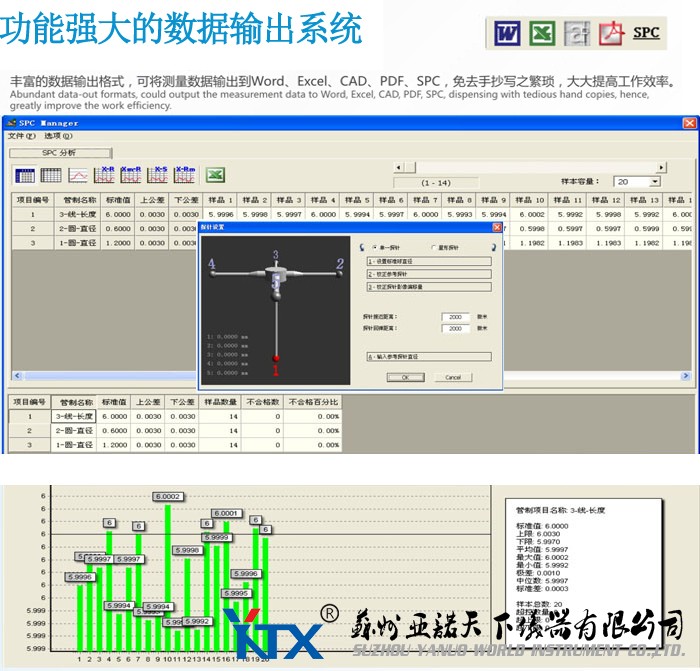700x671 pixels.
Task: Open the X-R control chart icon
Action: pos(104,175)
